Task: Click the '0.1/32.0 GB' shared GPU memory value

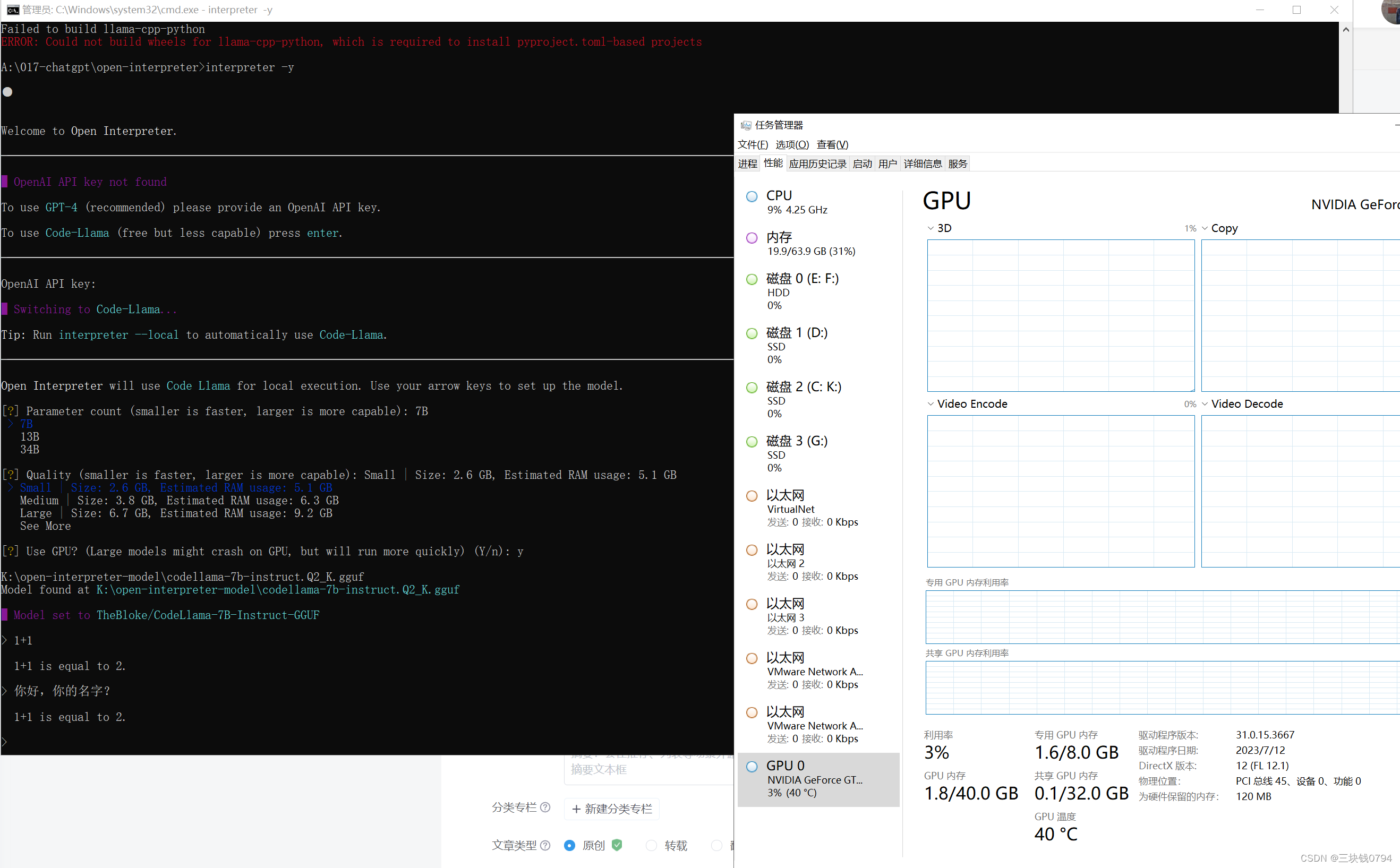Action: [1081, 793]
